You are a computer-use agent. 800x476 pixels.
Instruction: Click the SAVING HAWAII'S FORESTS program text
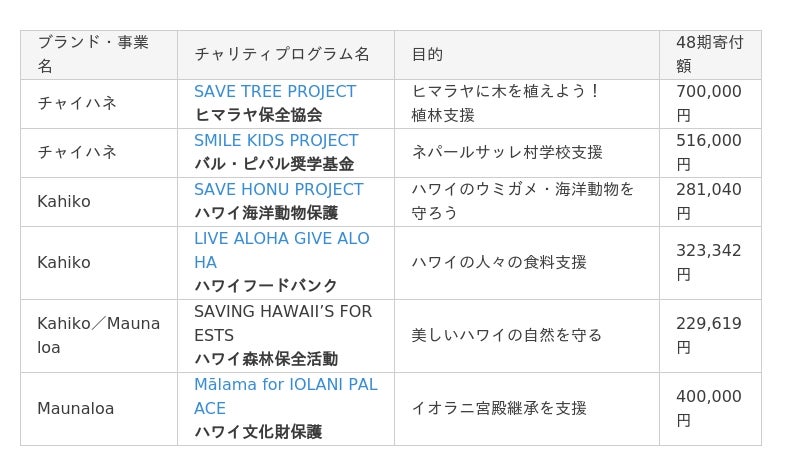click(283, 323)
